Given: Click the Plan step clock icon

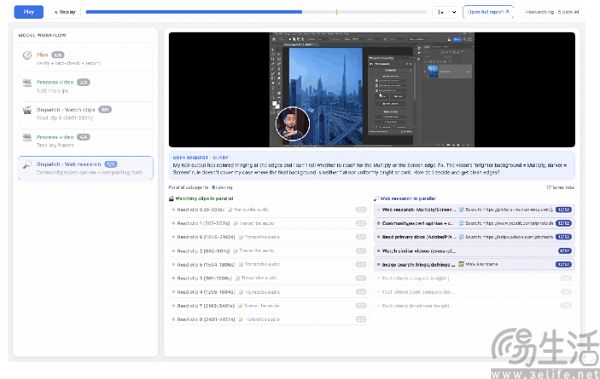Looking at the screenshot, I should point(27,55).
